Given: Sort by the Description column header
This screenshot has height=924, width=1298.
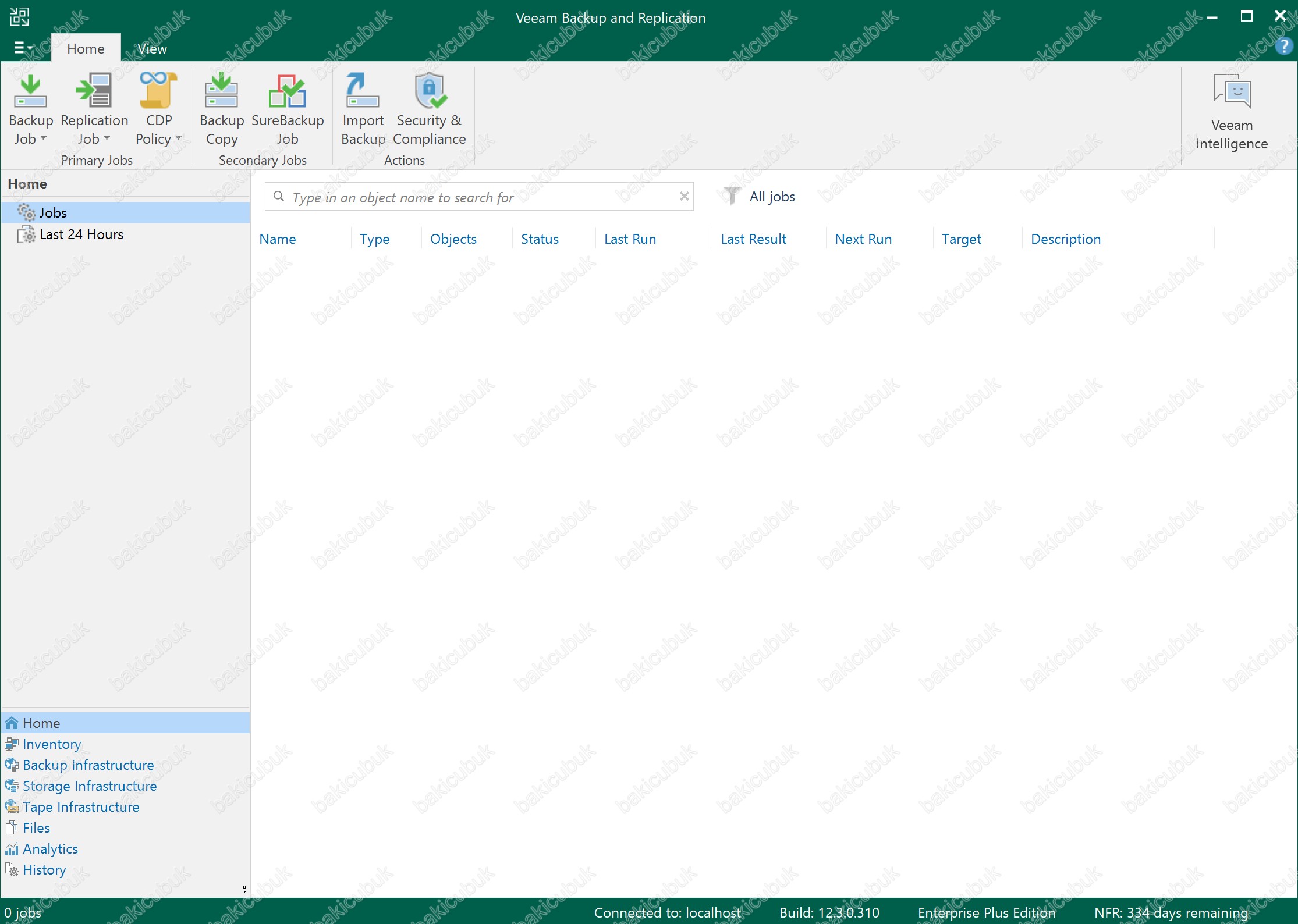Looking at the screenshot, I should click(1066, 239).
